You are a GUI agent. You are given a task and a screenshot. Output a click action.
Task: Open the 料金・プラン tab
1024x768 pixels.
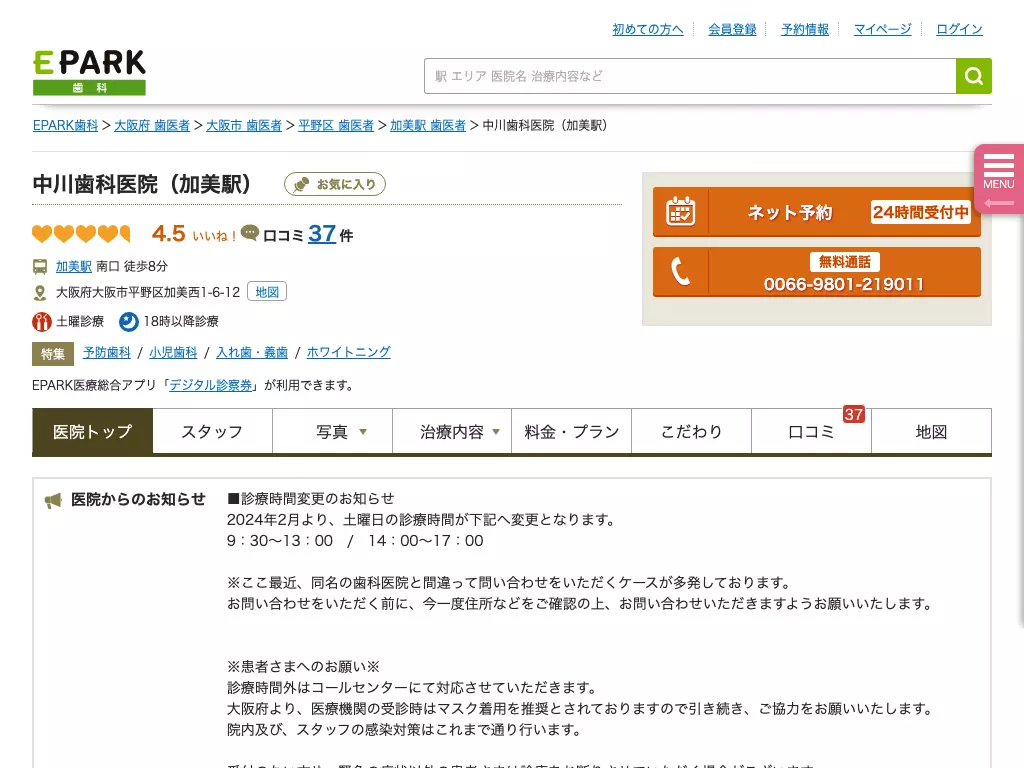click(x=571, y=431)
